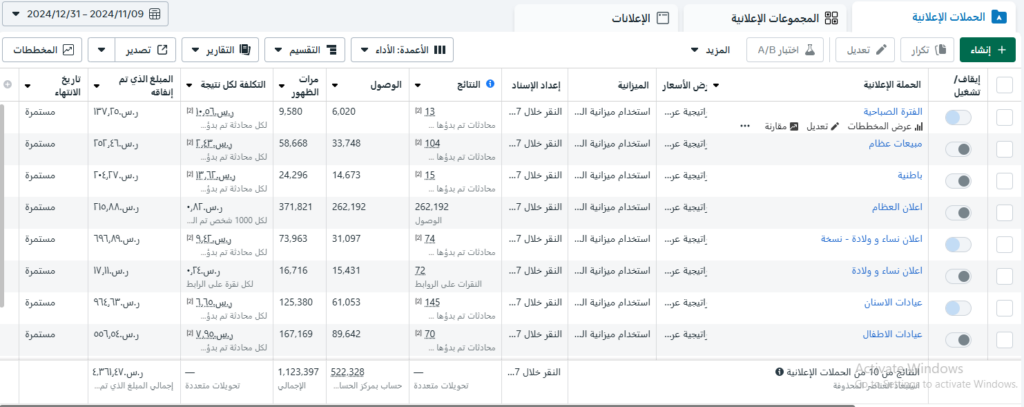The width and height of the screenshot is (1024, 407).
Task: Open the الفترة الصباحية campaign link
Action: tap(893, 112)
